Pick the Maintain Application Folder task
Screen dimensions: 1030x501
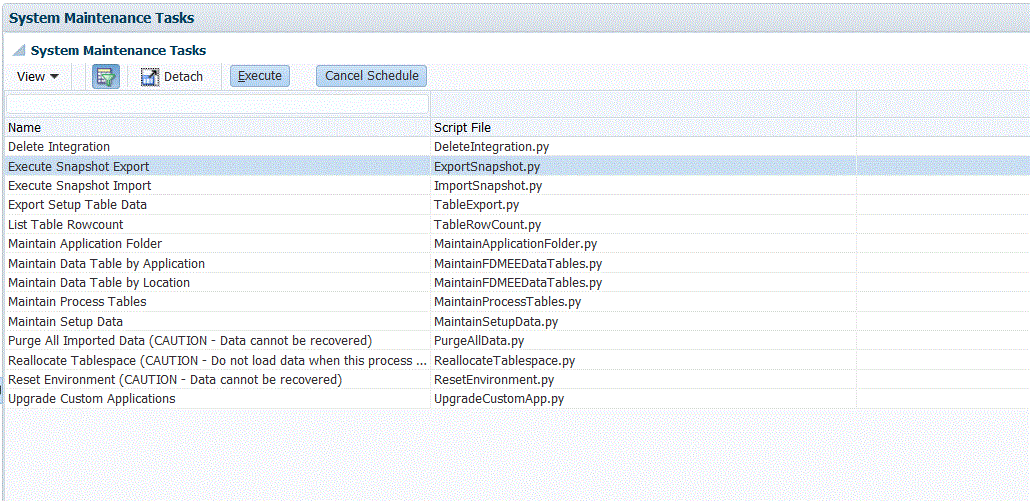(x=85, y=244)
